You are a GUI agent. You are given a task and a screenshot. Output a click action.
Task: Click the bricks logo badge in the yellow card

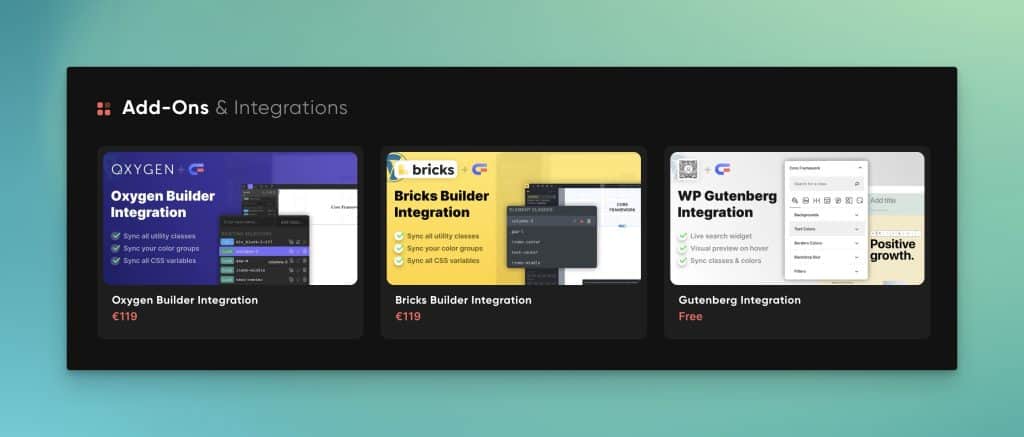(x=426, y=170)
